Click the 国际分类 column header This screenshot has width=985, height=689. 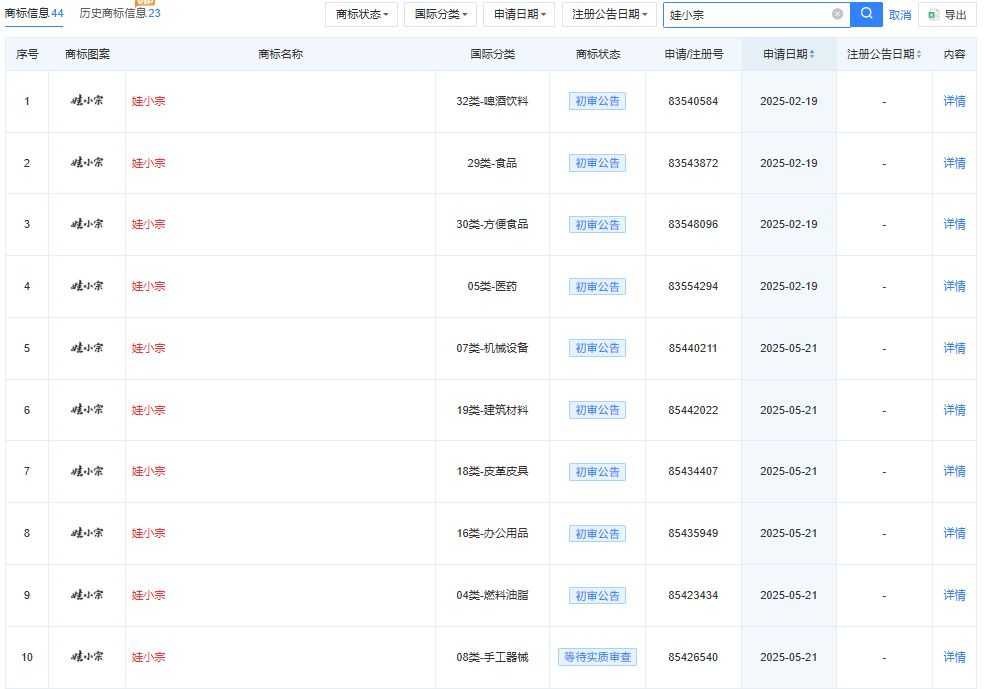click(x=492, y=54)
